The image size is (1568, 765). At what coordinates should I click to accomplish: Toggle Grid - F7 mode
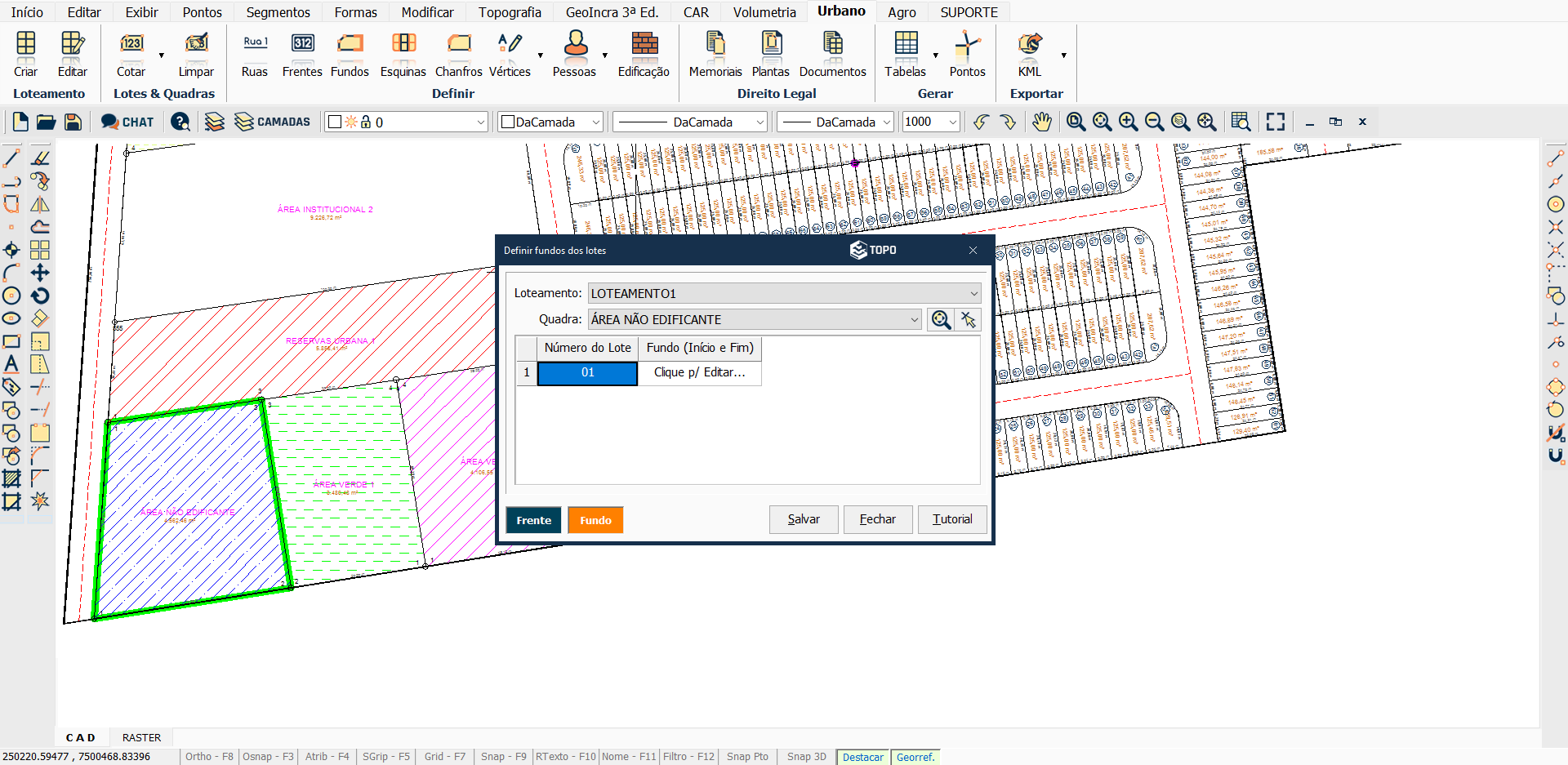444,757
